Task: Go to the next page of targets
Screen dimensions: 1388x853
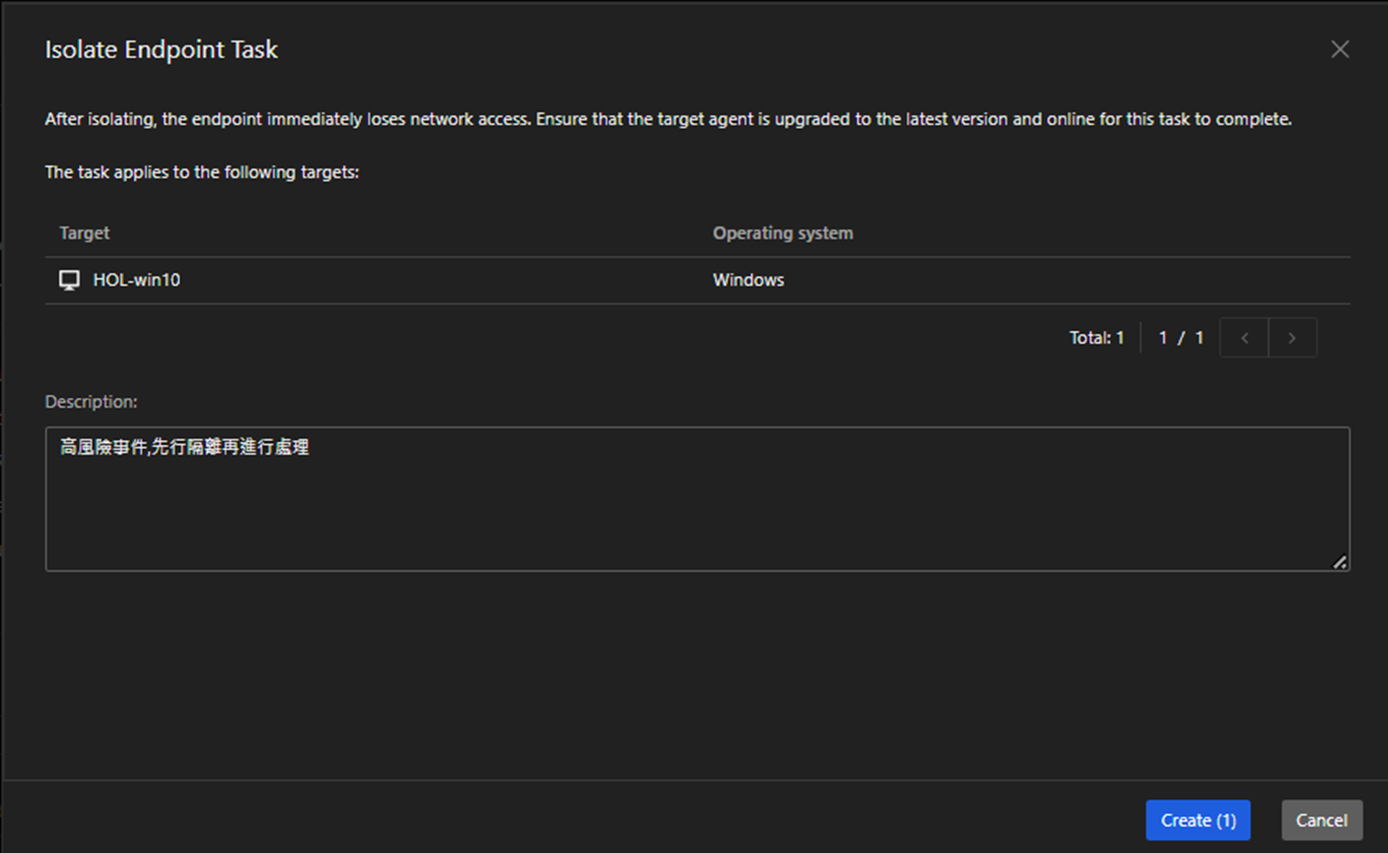Action: (1292, 338)
